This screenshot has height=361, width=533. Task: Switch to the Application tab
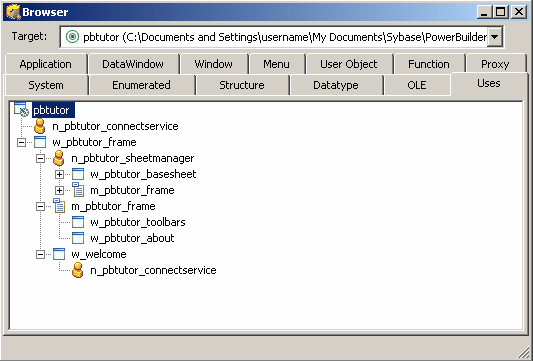[x=46, y=64]
